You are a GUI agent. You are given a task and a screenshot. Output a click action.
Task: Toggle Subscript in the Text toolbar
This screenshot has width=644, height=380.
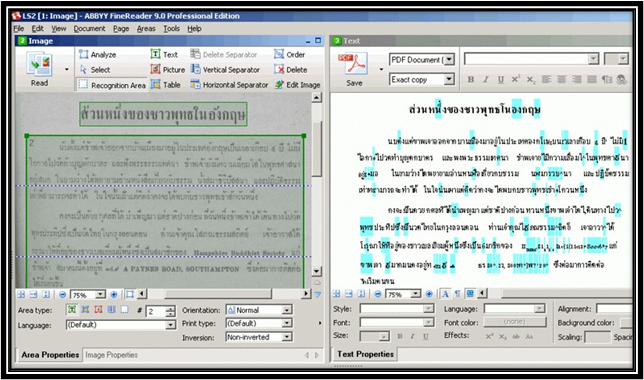point(531,80)
